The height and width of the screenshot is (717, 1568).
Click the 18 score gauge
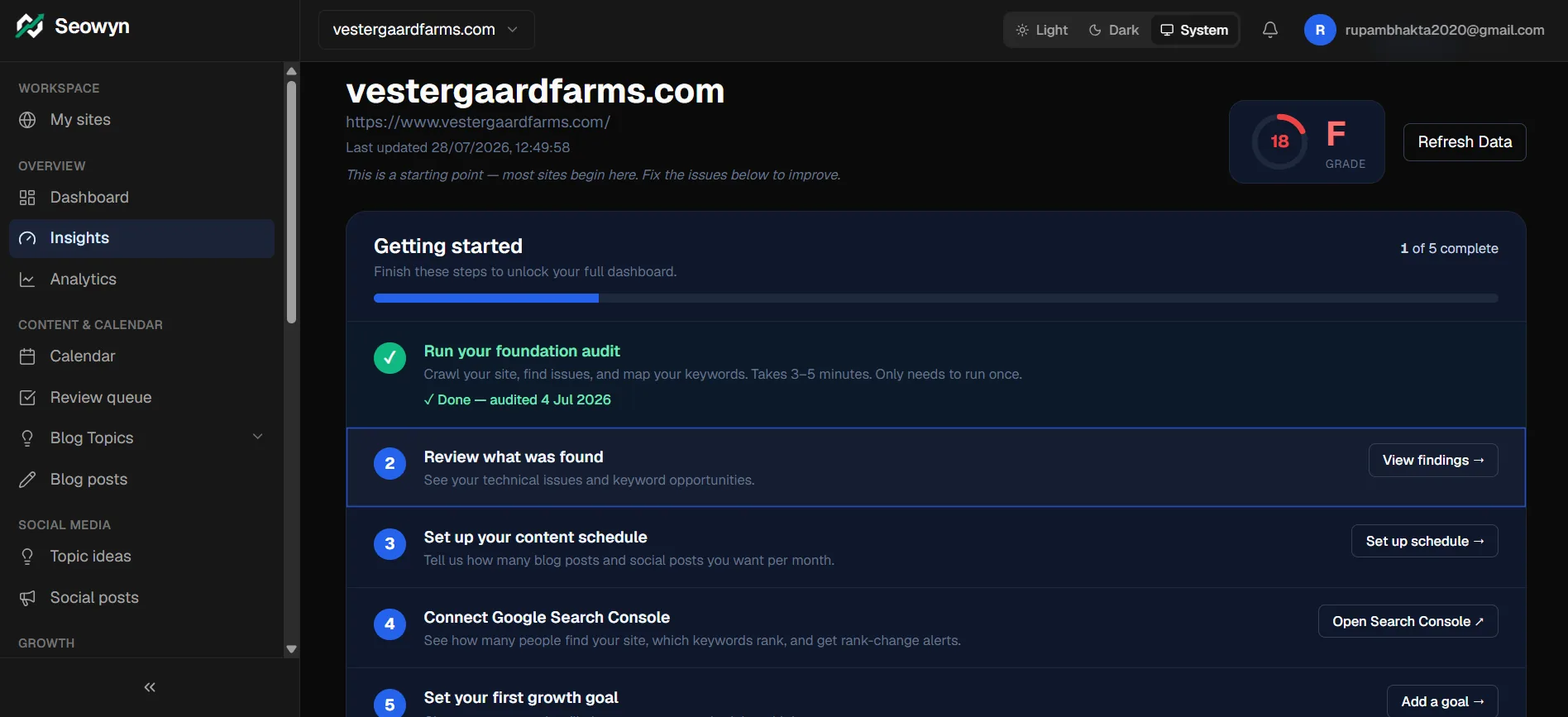[1279, 141]
